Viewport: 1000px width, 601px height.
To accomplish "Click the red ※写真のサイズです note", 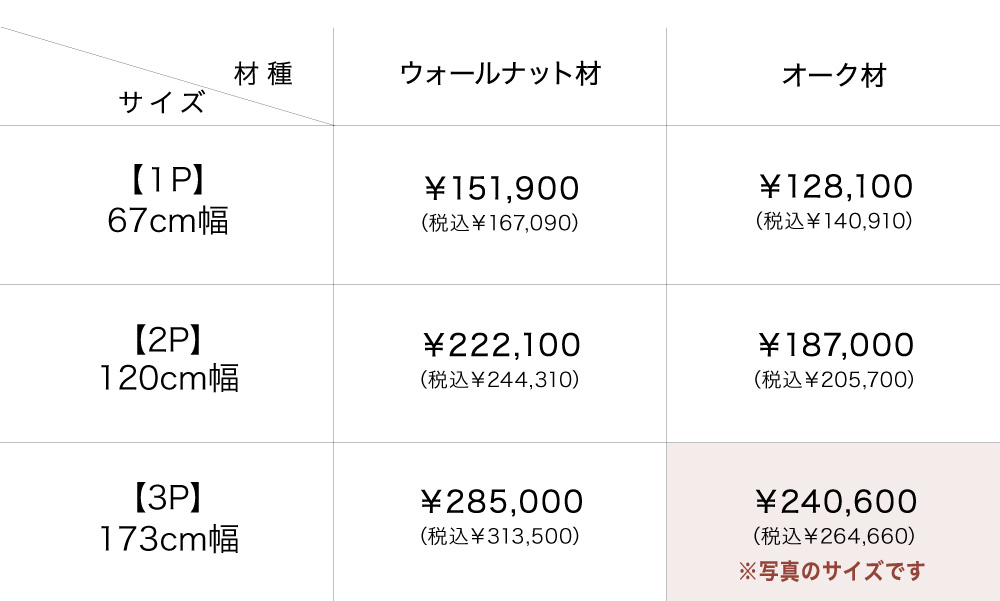I will [832, 572].
